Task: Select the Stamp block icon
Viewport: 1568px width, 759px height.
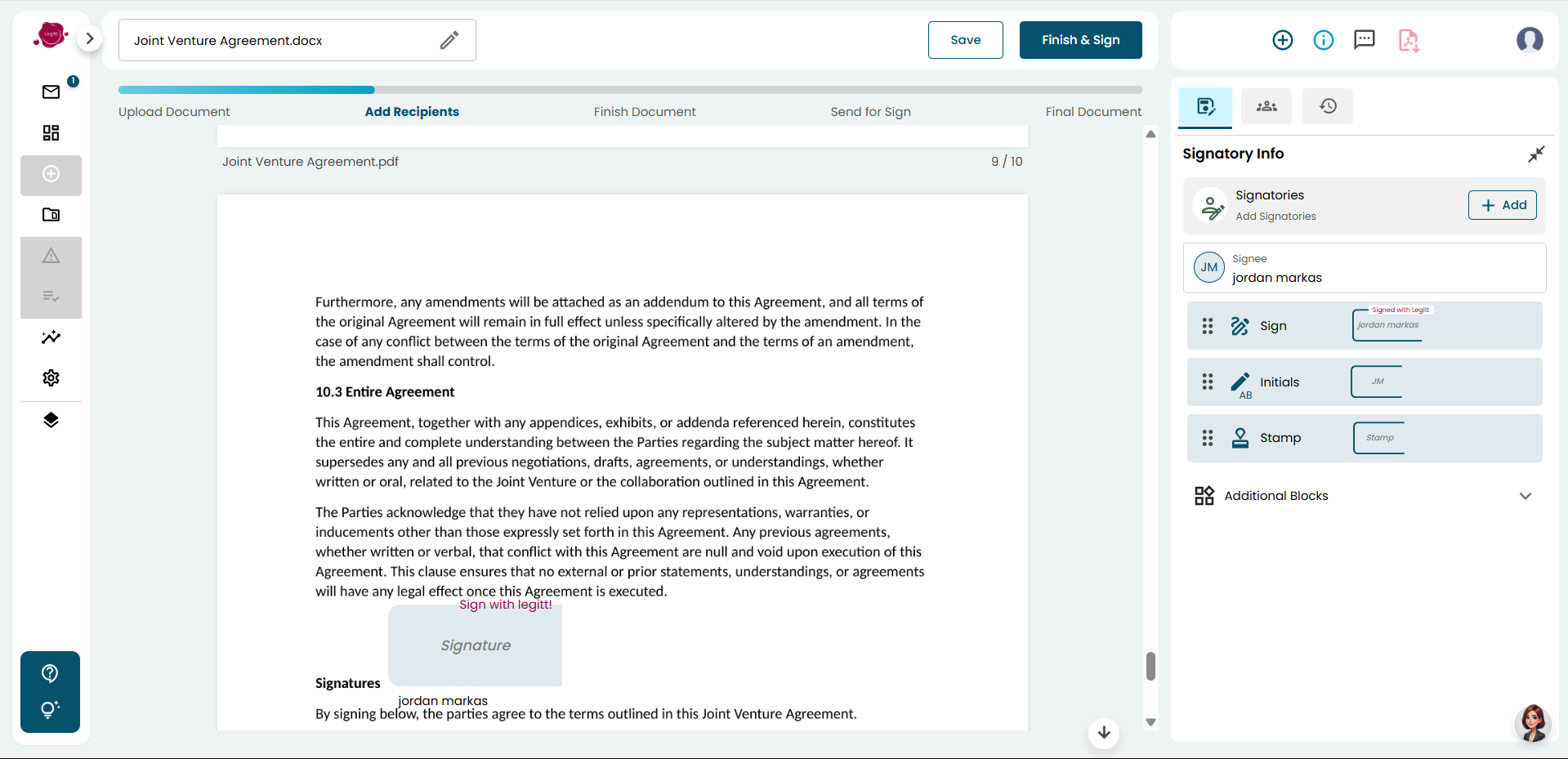Action: click(x=1240, y=438)
